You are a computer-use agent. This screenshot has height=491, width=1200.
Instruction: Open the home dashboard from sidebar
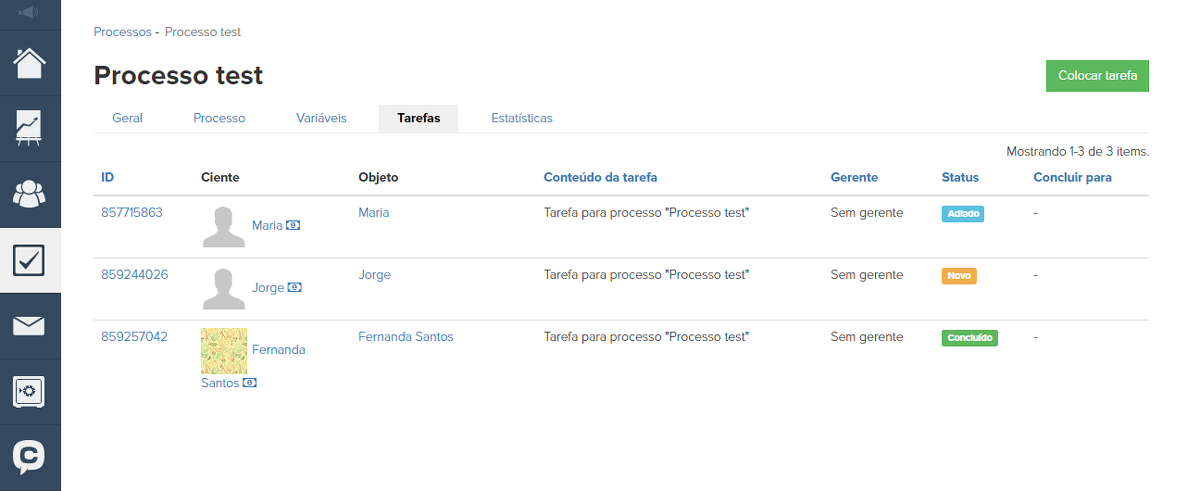tap(29, 63)
